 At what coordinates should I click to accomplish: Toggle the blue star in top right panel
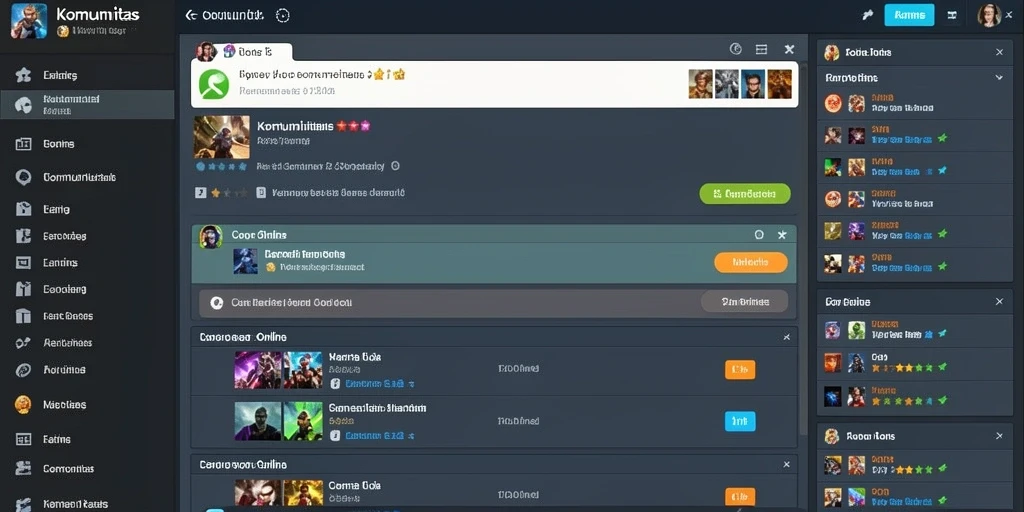(942, 170)
